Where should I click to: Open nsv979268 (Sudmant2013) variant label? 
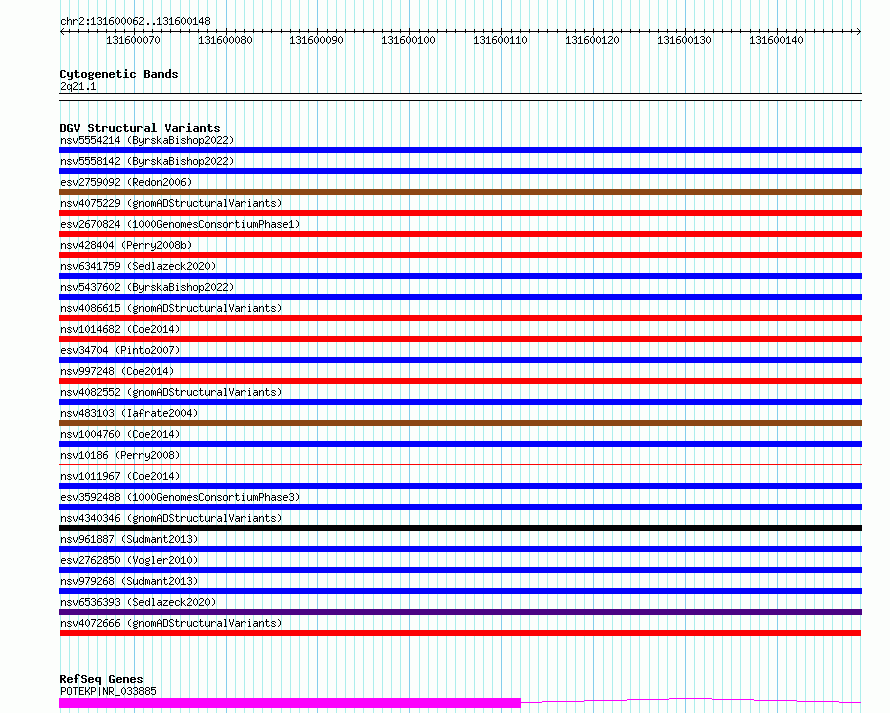click(x=129, y=581)
